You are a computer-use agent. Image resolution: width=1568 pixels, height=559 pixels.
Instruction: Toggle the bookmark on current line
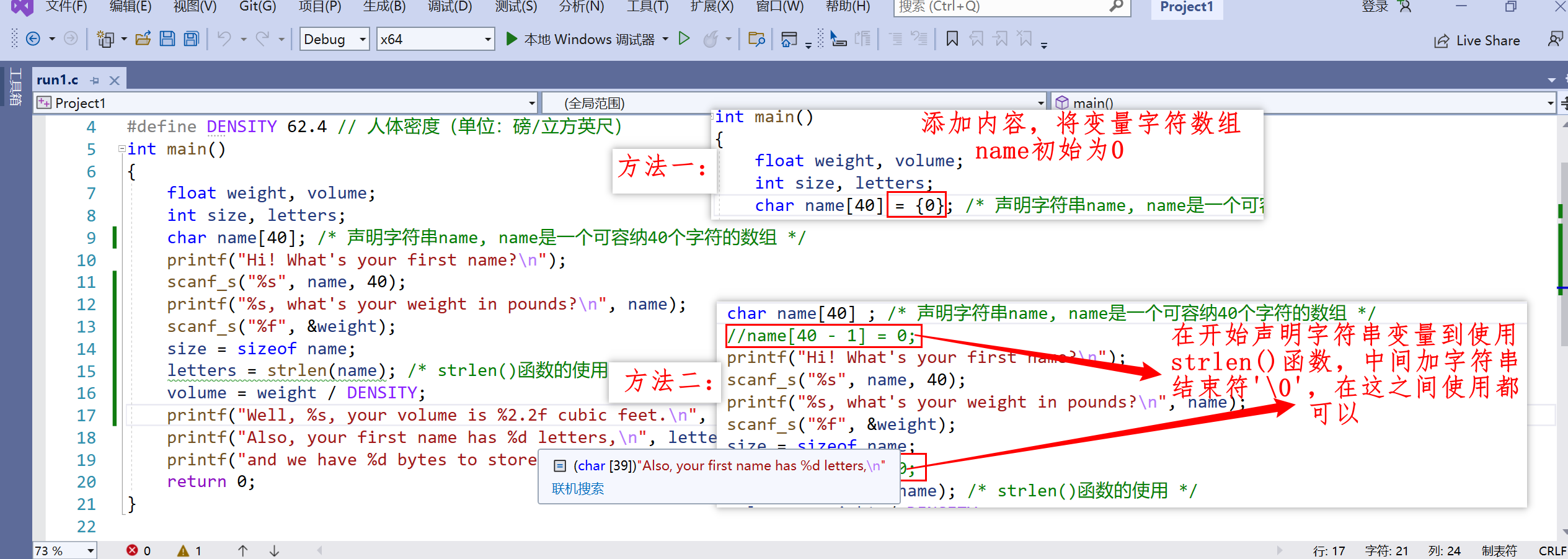click(x=952, y=39)
